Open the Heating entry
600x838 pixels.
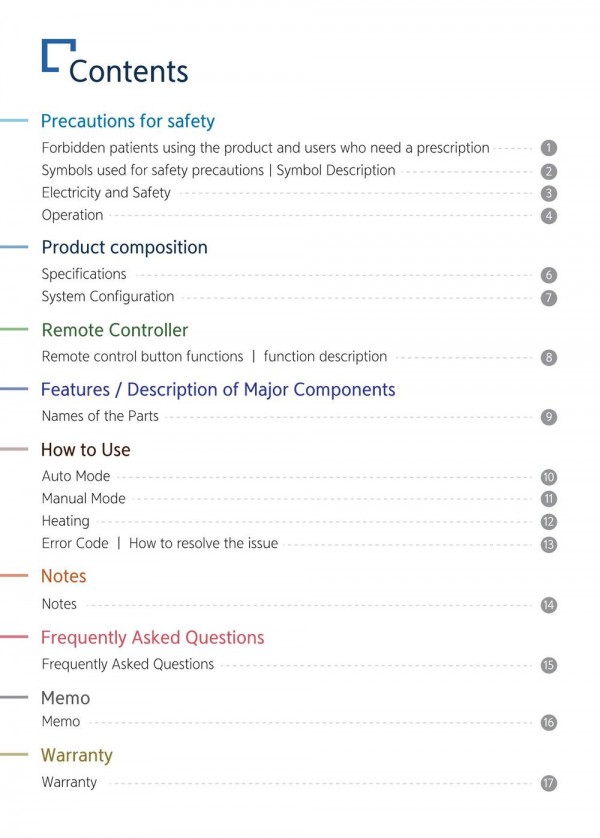(x=66, y=521)
